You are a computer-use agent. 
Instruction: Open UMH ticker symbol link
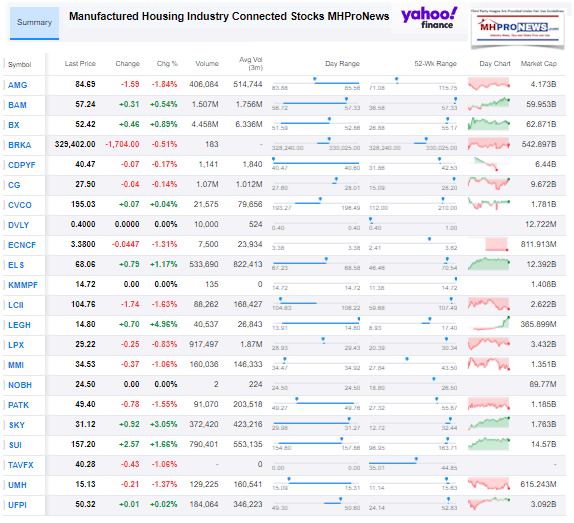[17, 485]
